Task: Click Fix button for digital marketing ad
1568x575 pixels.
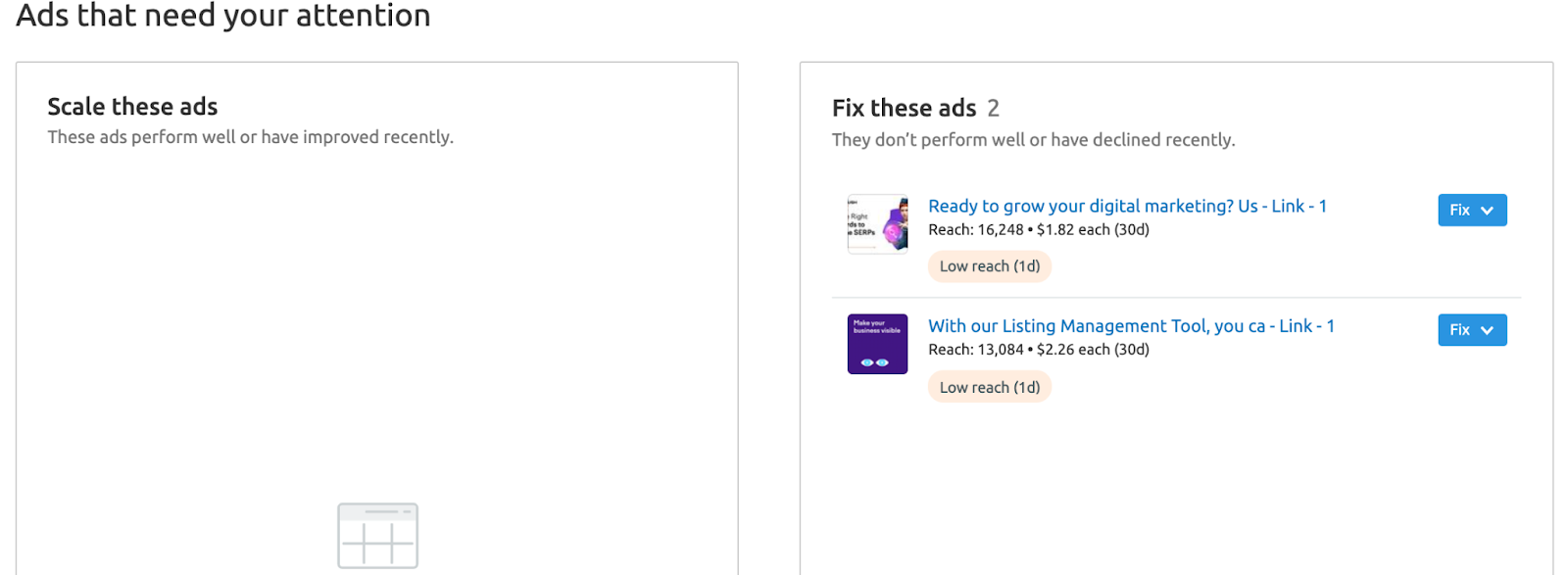Action: [1472, 210]
